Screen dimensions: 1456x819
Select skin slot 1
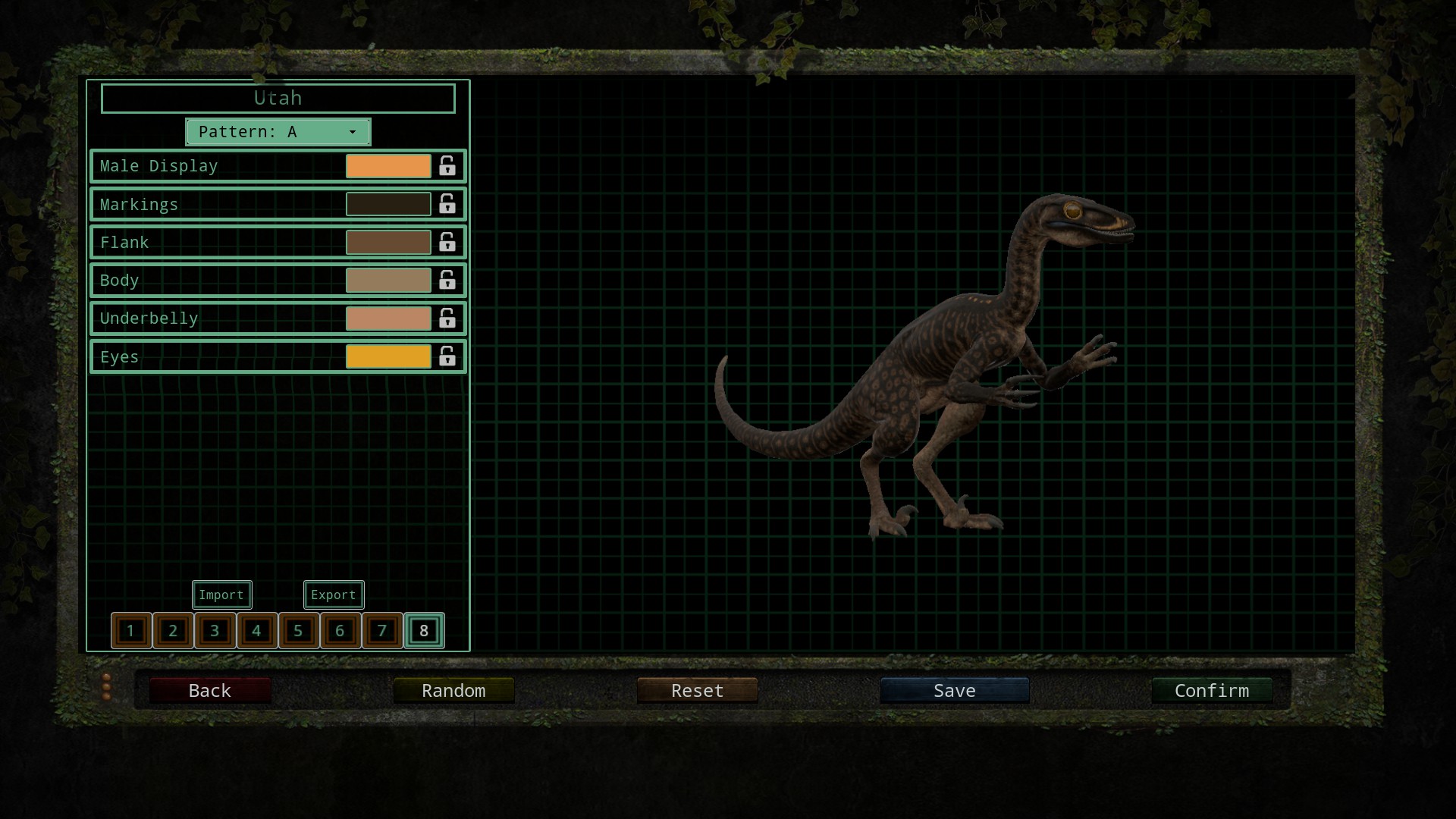(x=131, y=631)
